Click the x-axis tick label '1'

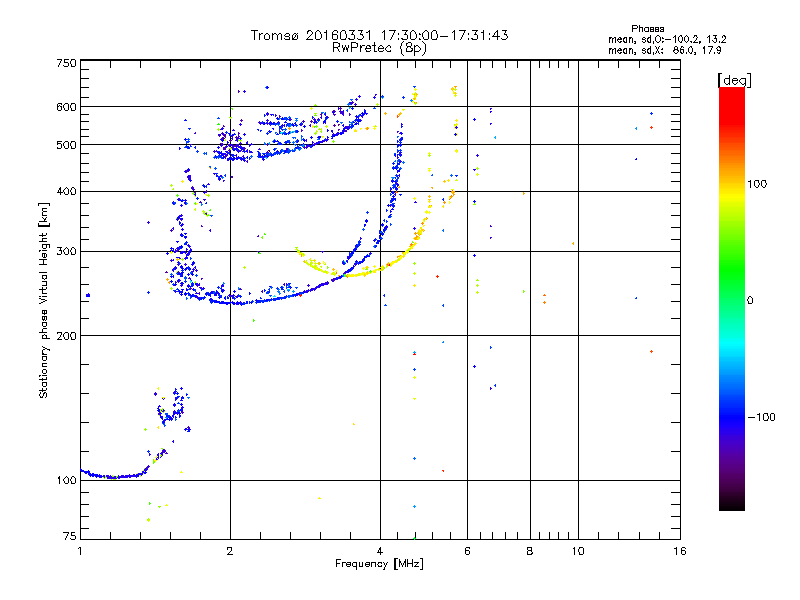[80, 551]
